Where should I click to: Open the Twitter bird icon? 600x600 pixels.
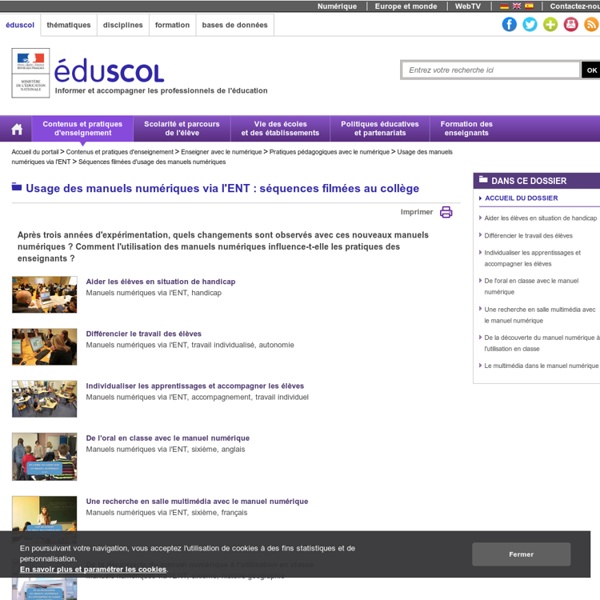530,24
